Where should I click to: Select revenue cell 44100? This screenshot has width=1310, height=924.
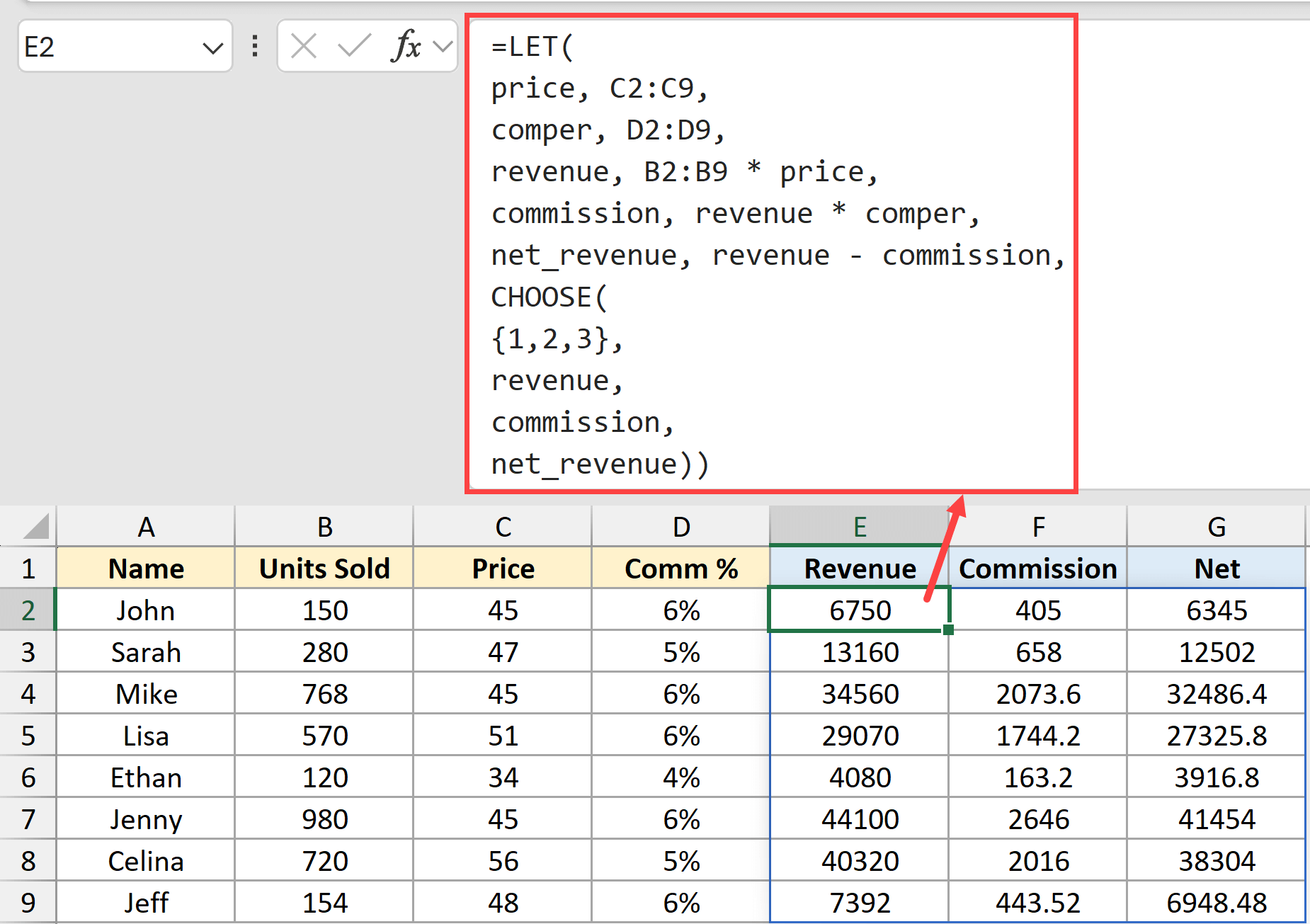tap(860, 819)
